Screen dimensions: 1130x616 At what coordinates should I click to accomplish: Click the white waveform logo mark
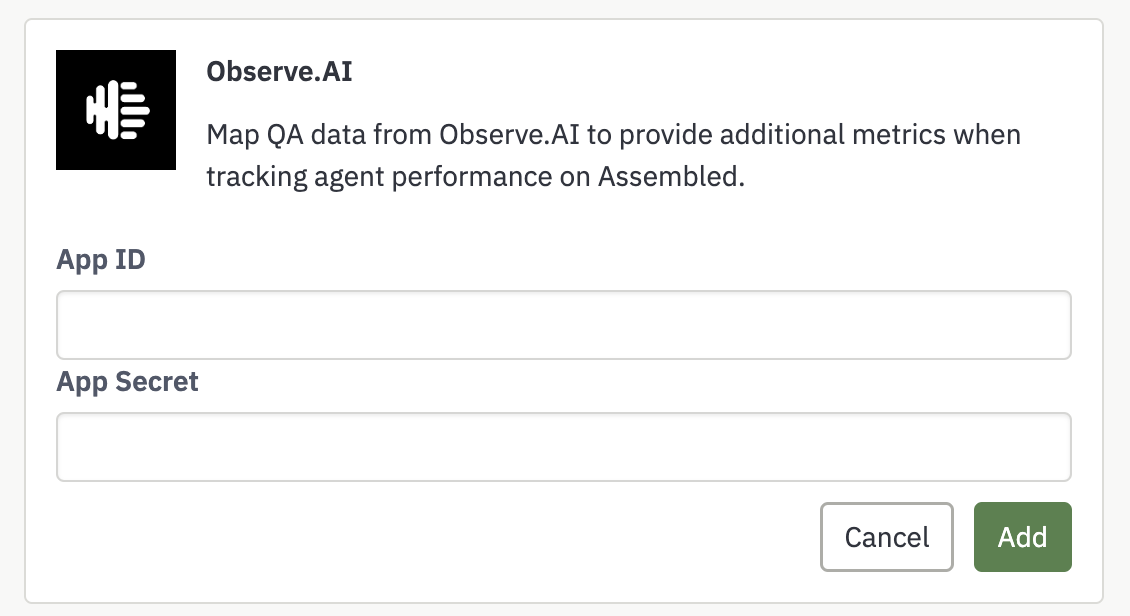(117, 110)
